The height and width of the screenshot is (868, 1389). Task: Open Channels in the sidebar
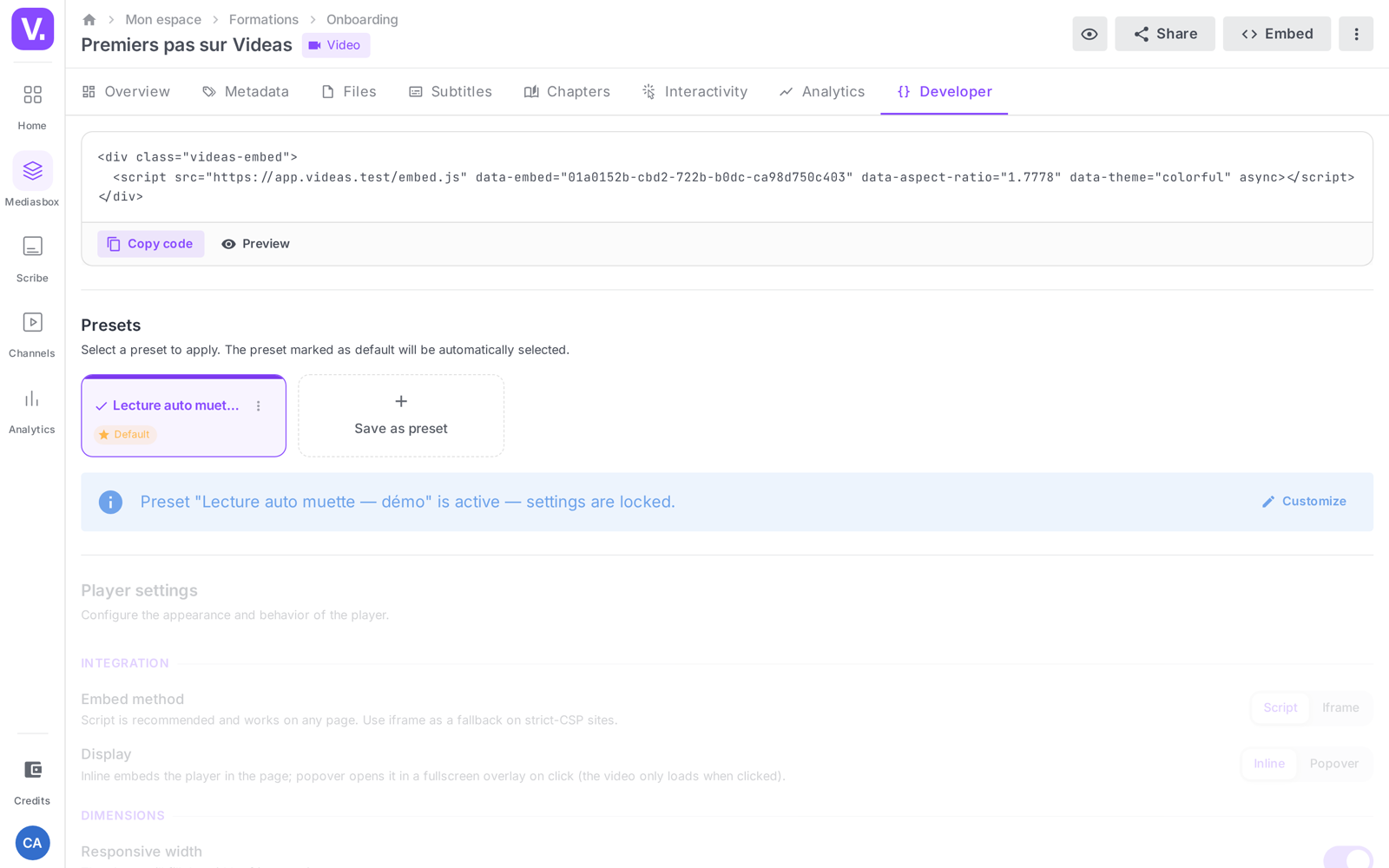tap(32, 335)
